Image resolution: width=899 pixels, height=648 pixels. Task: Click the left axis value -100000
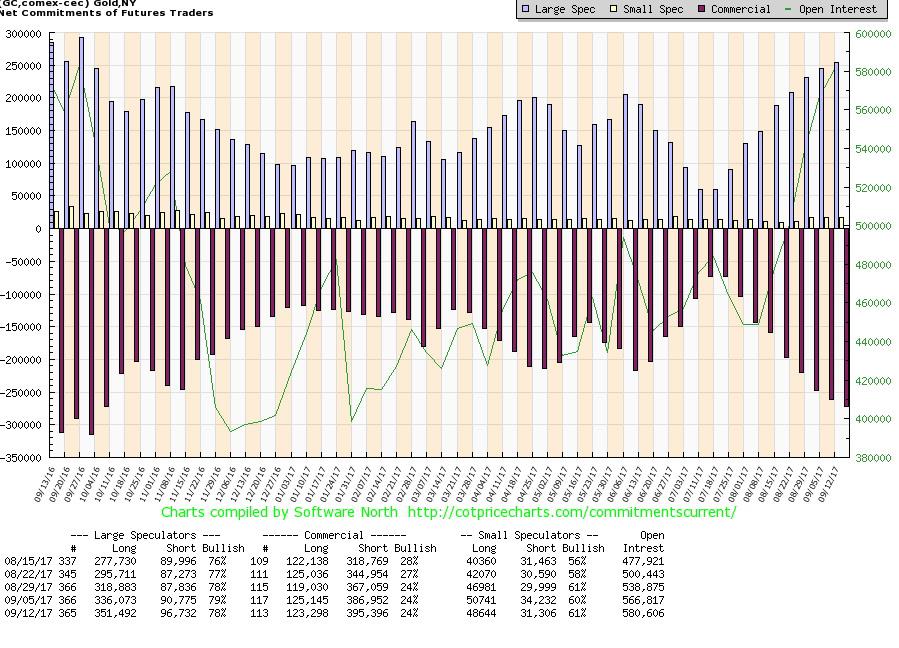pos(21,295)
